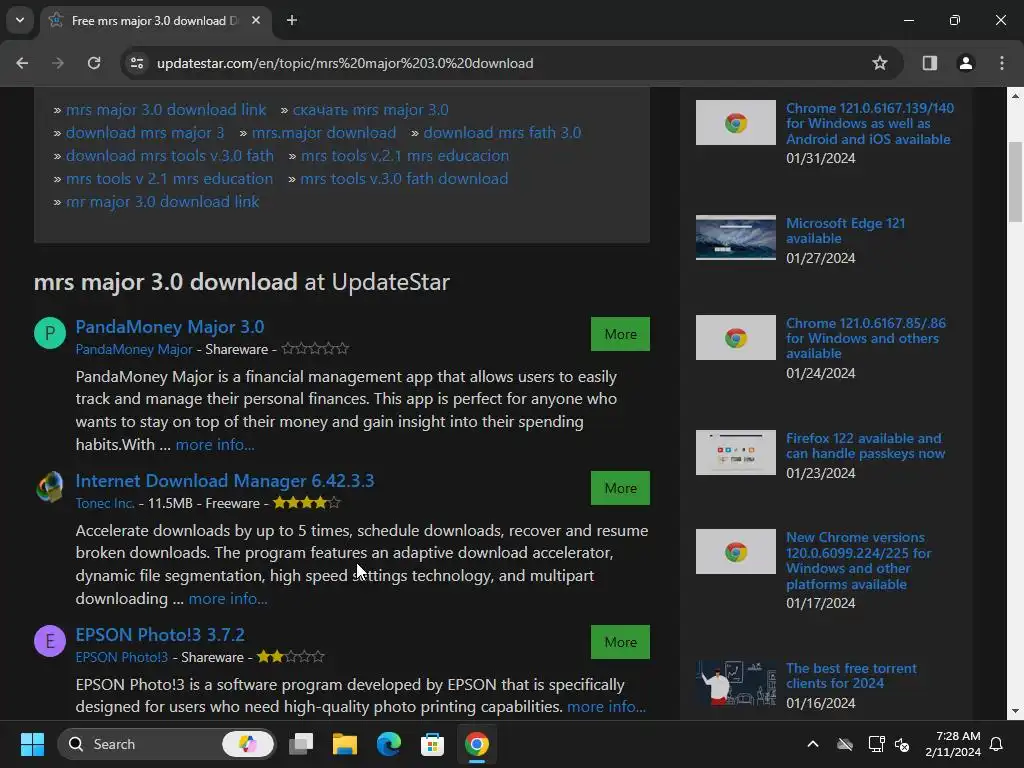Screen dimensions: 1024x768
Task: Bookmark this page with the star icon
Action: [880, 63]
